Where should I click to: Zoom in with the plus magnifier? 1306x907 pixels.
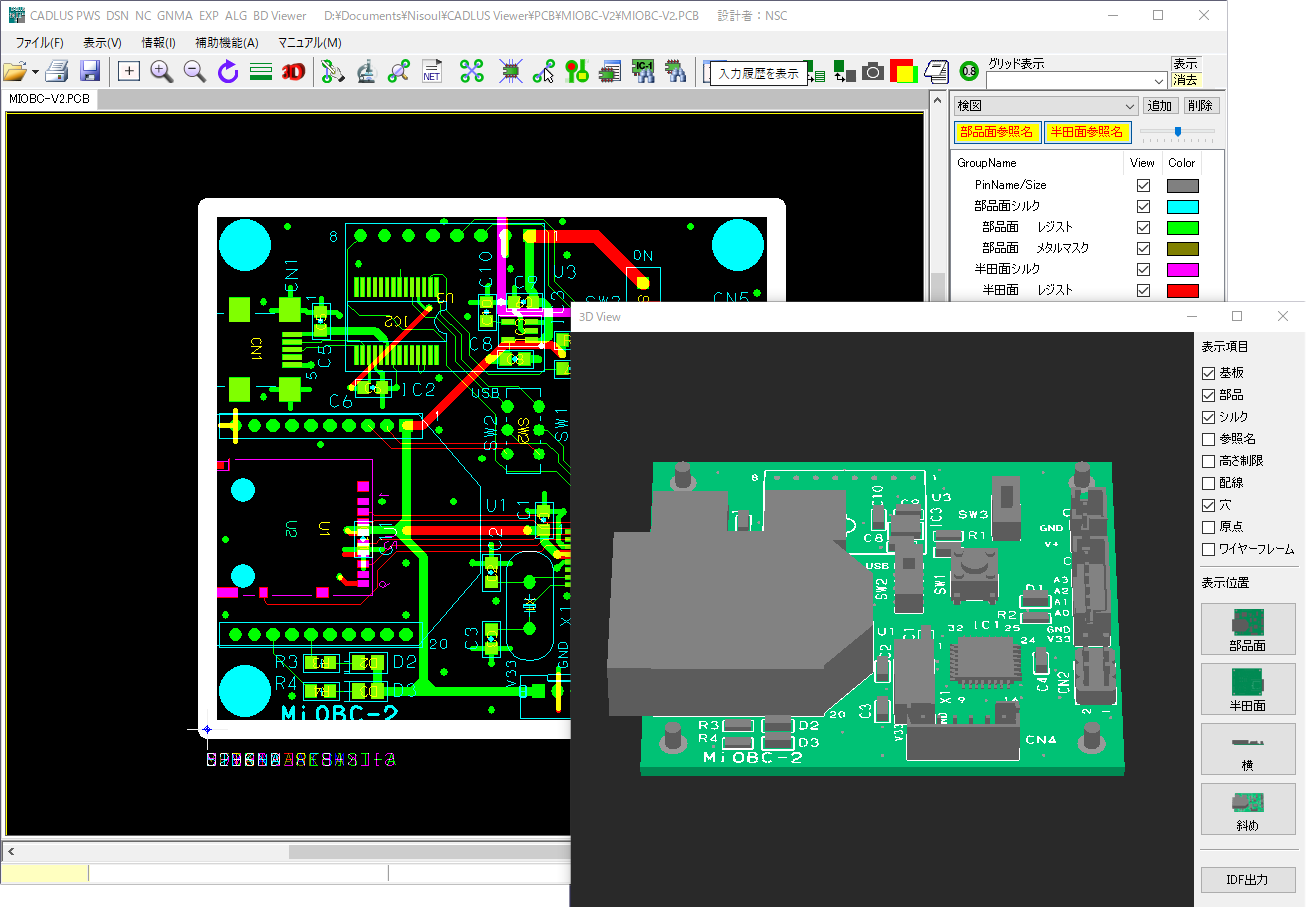[x=162, y=71]
